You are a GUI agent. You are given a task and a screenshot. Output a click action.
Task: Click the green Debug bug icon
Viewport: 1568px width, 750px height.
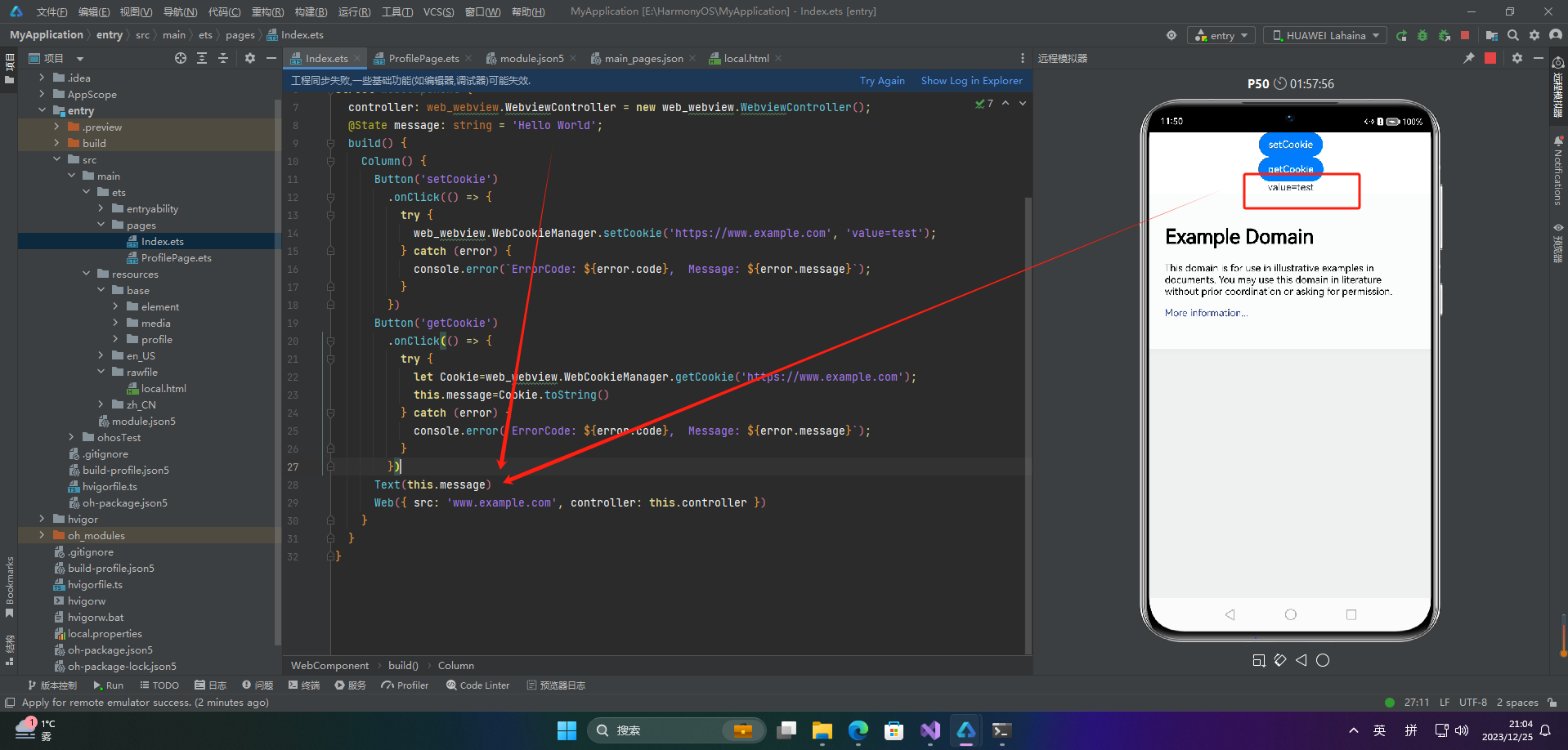pos(1422,35)
